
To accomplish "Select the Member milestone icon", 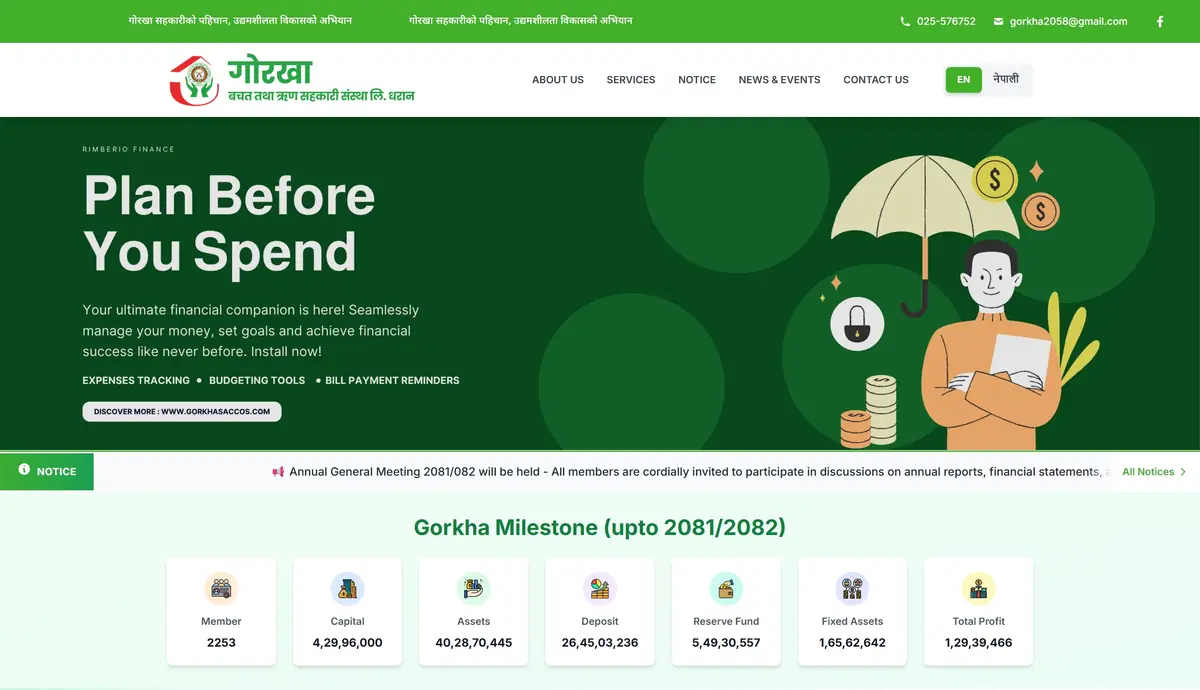I will pyautogui.click(x=221, y=589).
